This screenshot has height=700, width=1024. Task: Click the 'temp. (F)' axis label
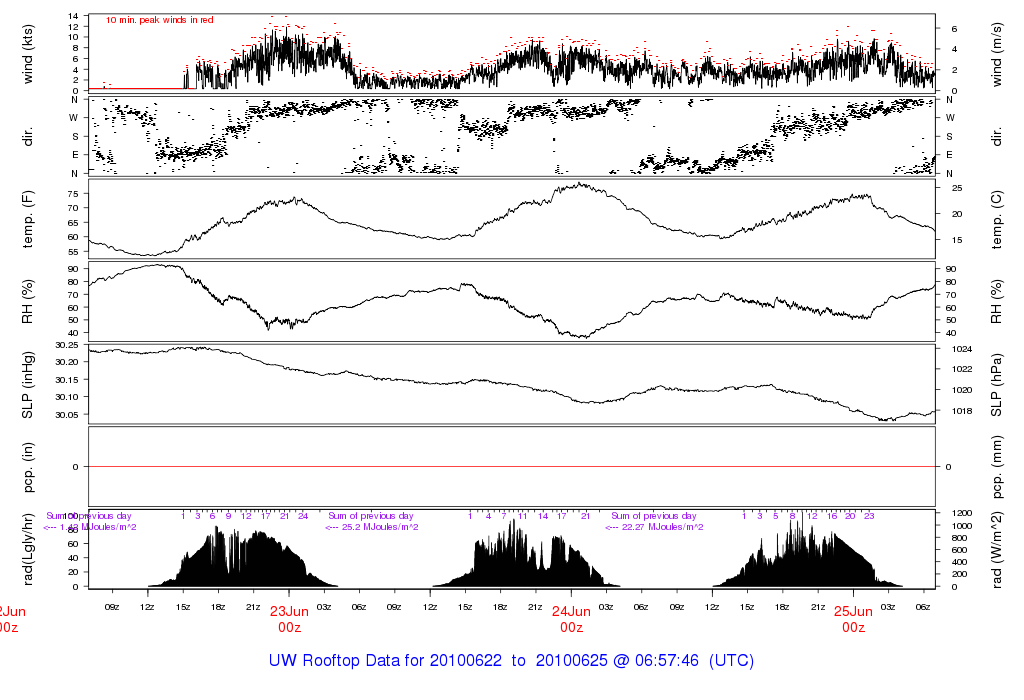[x=27, y=219]
